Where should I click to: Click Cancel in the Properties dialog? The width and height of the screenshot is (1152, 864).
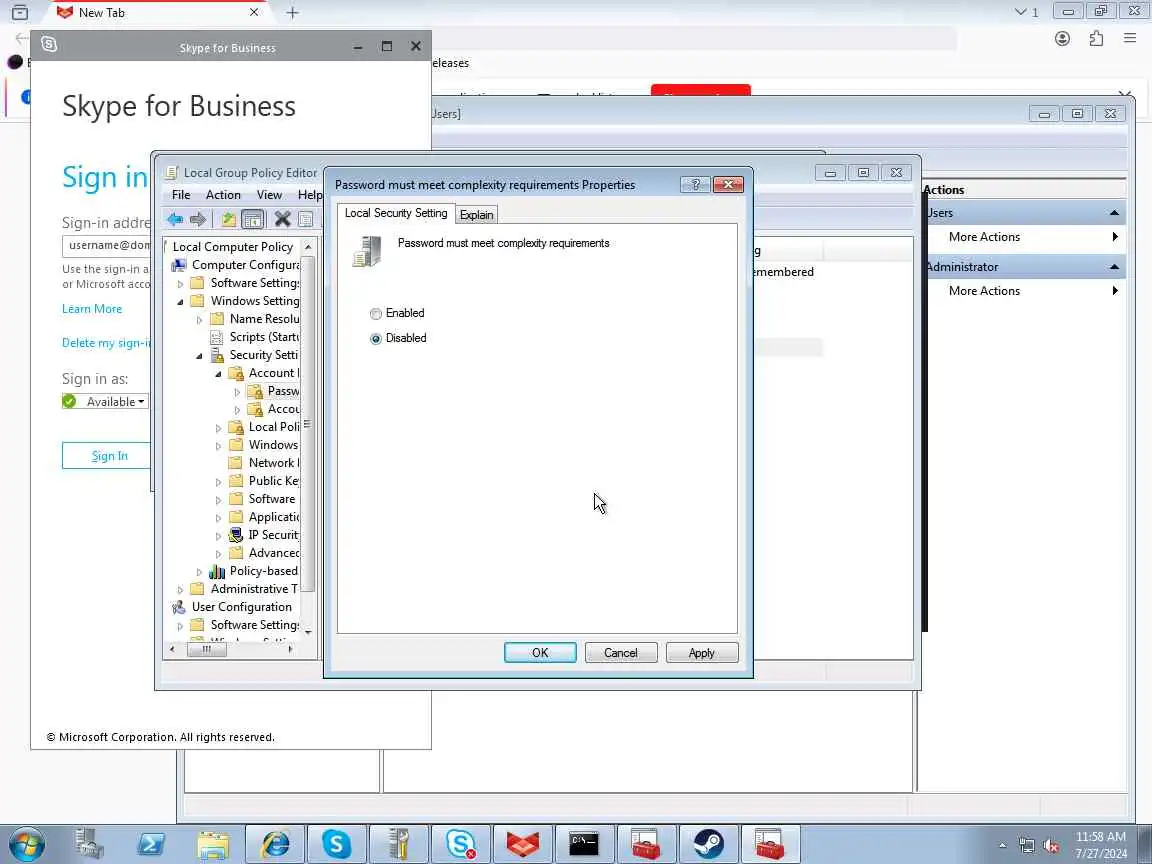[x=621, y=652]
